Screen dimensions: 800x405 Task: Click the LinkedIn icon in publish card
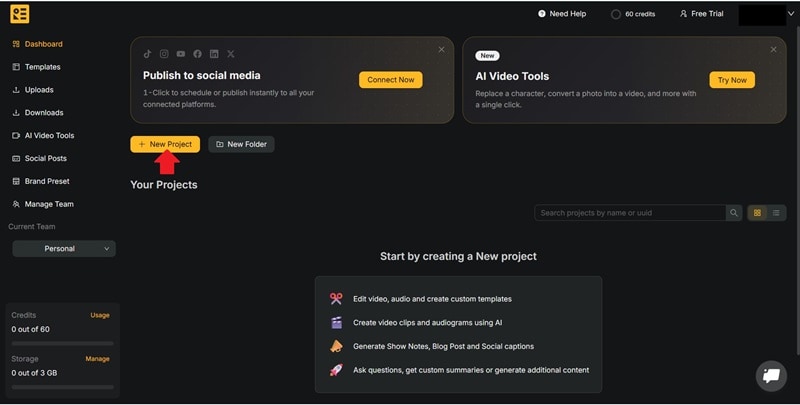214,54
